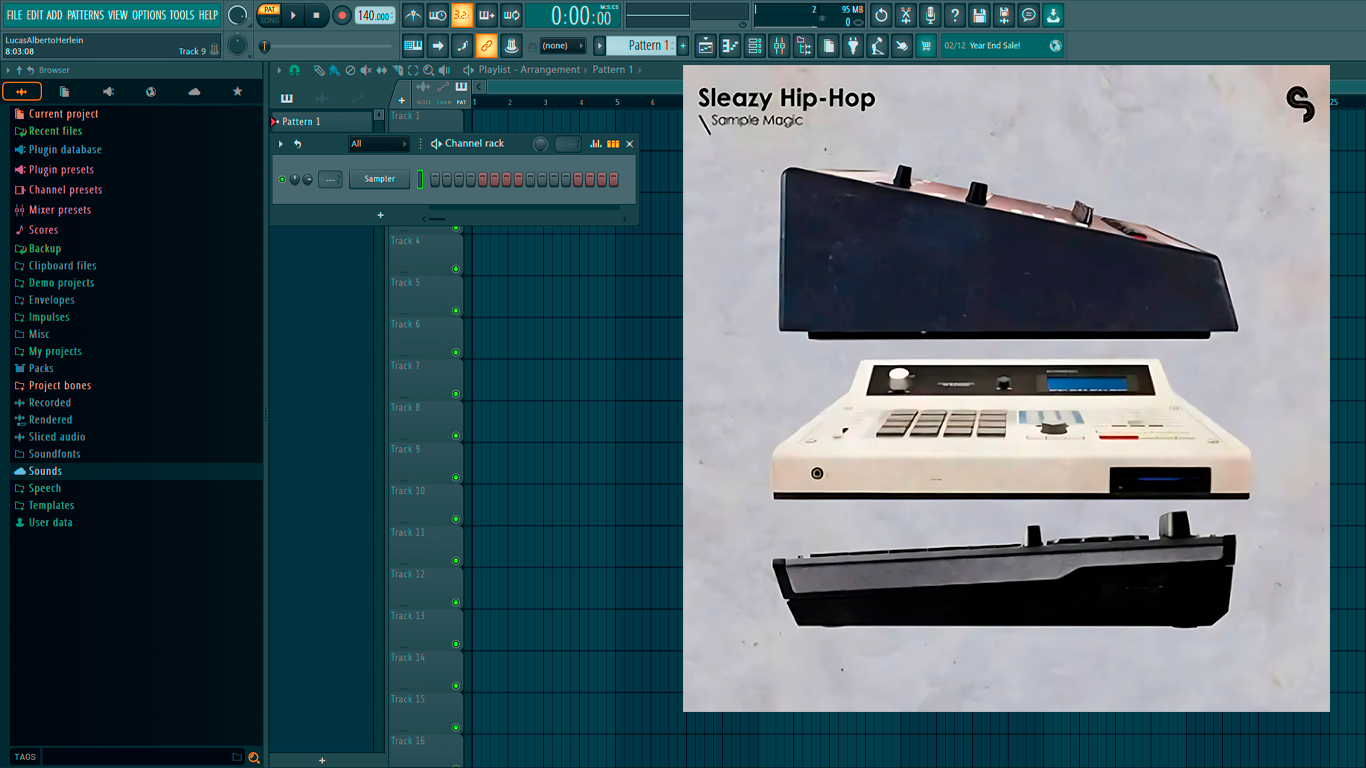Open channel rack options arrow menu
The image size is (1366, 768).
click(x=281, y=144)
